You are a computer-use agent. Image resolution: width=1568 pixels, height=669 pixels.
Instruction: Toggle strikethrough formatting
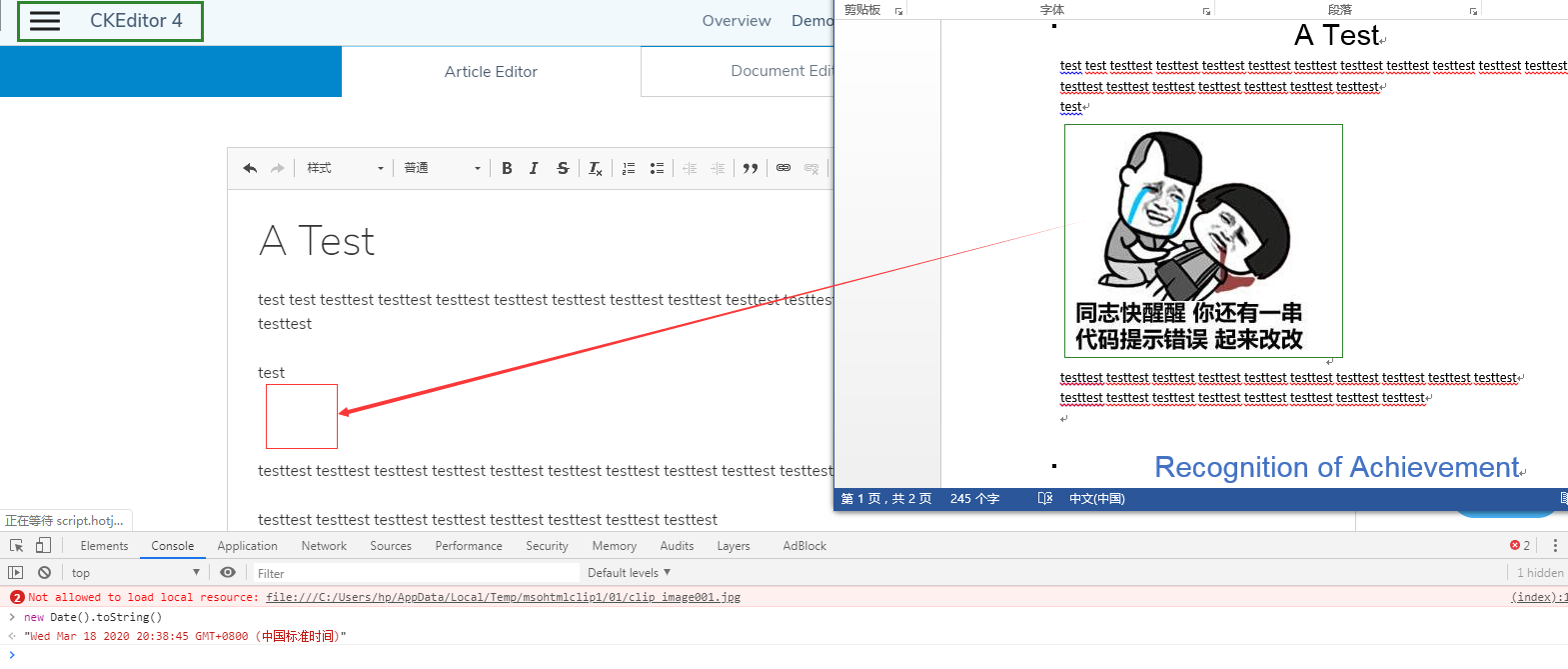[563, 168]
